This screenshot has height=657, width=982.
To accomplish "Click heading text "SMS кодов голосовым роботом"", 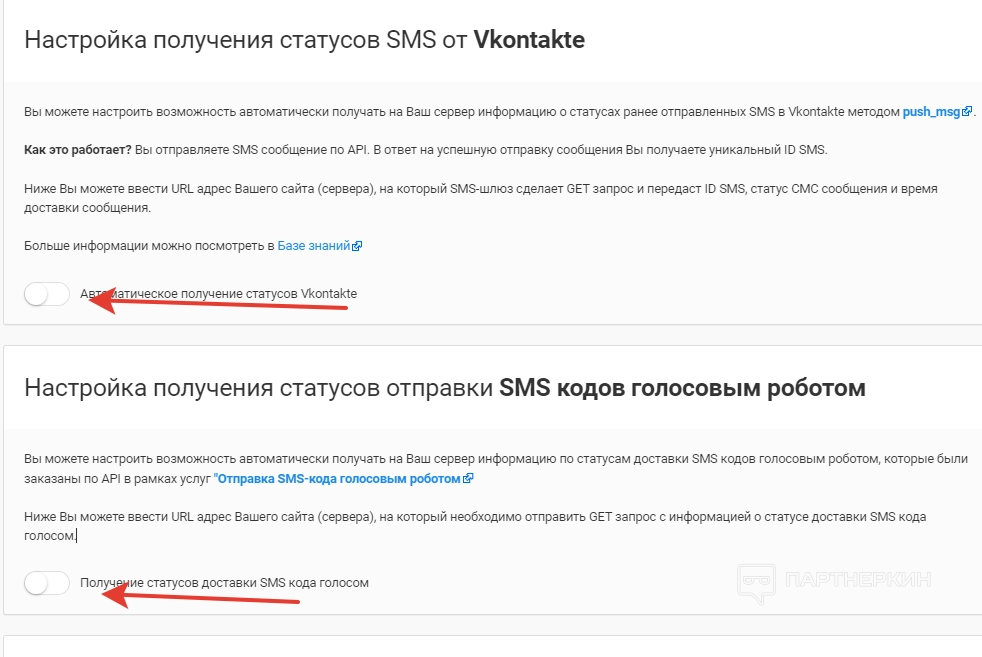I will [x=682, y=387].
